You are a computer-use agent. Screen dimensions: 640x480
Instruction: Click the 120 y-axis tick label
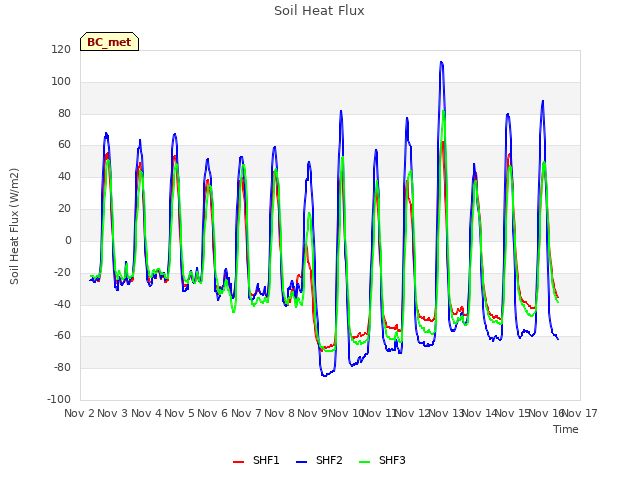(61, 50)
